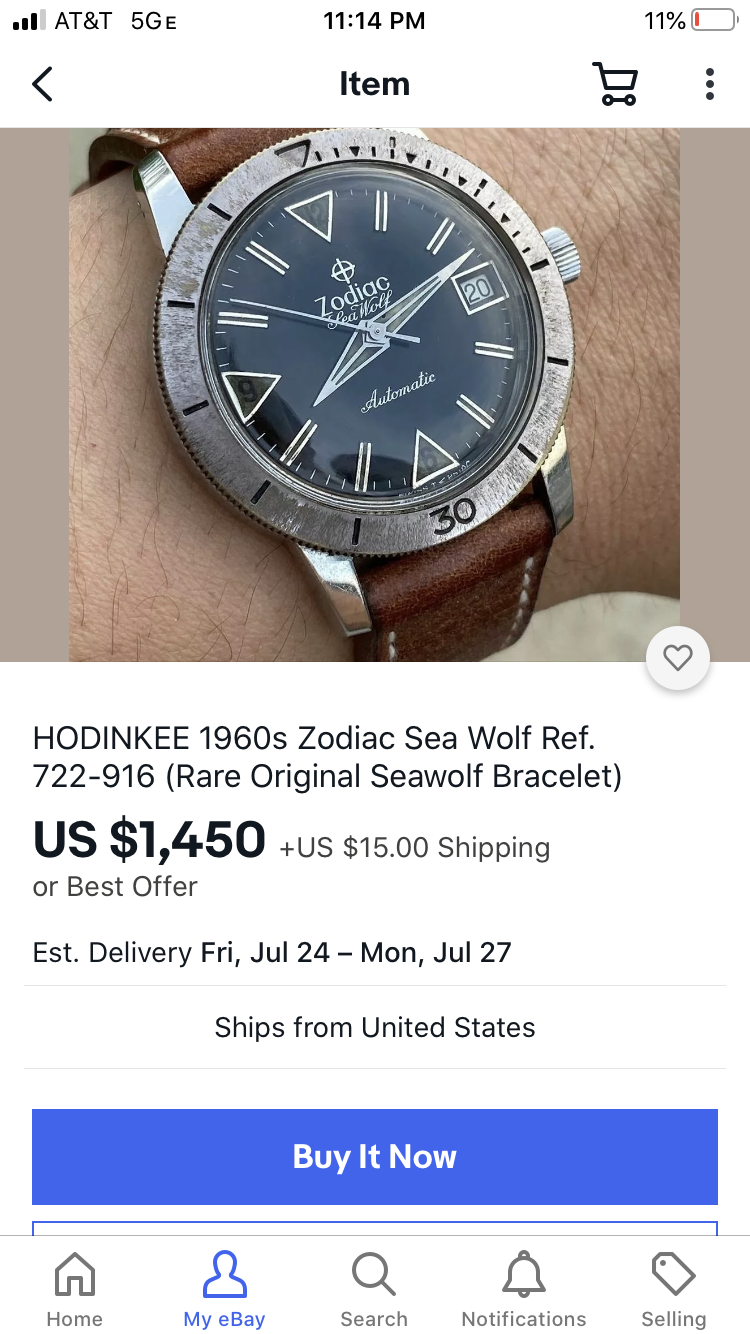Select the My eBay person icon
The height and width of the screenshot is (1334, 750).
pos(224,1275)
